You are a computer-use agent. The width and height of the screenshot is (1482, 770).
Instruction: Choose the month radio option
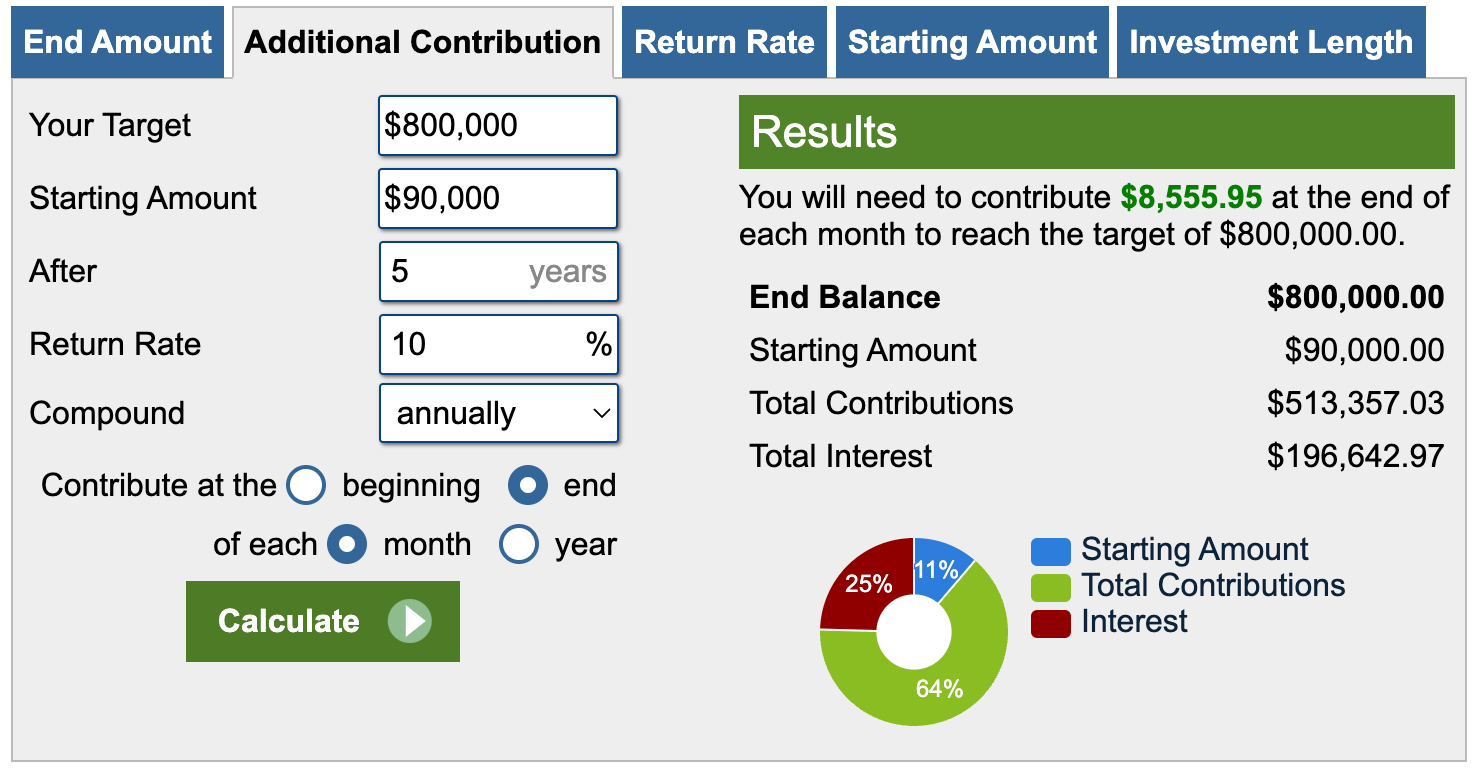(347, 545)
